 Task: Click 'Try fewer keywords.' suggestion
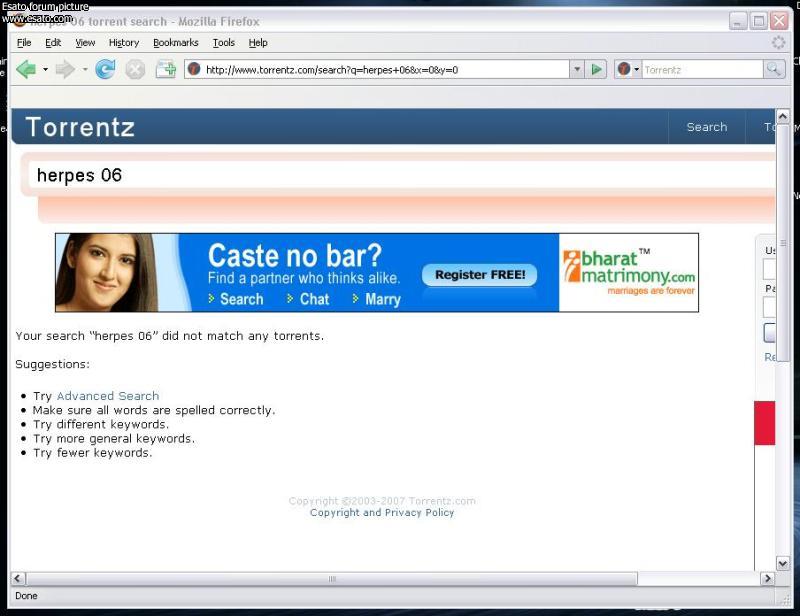(x=93, y=453)
